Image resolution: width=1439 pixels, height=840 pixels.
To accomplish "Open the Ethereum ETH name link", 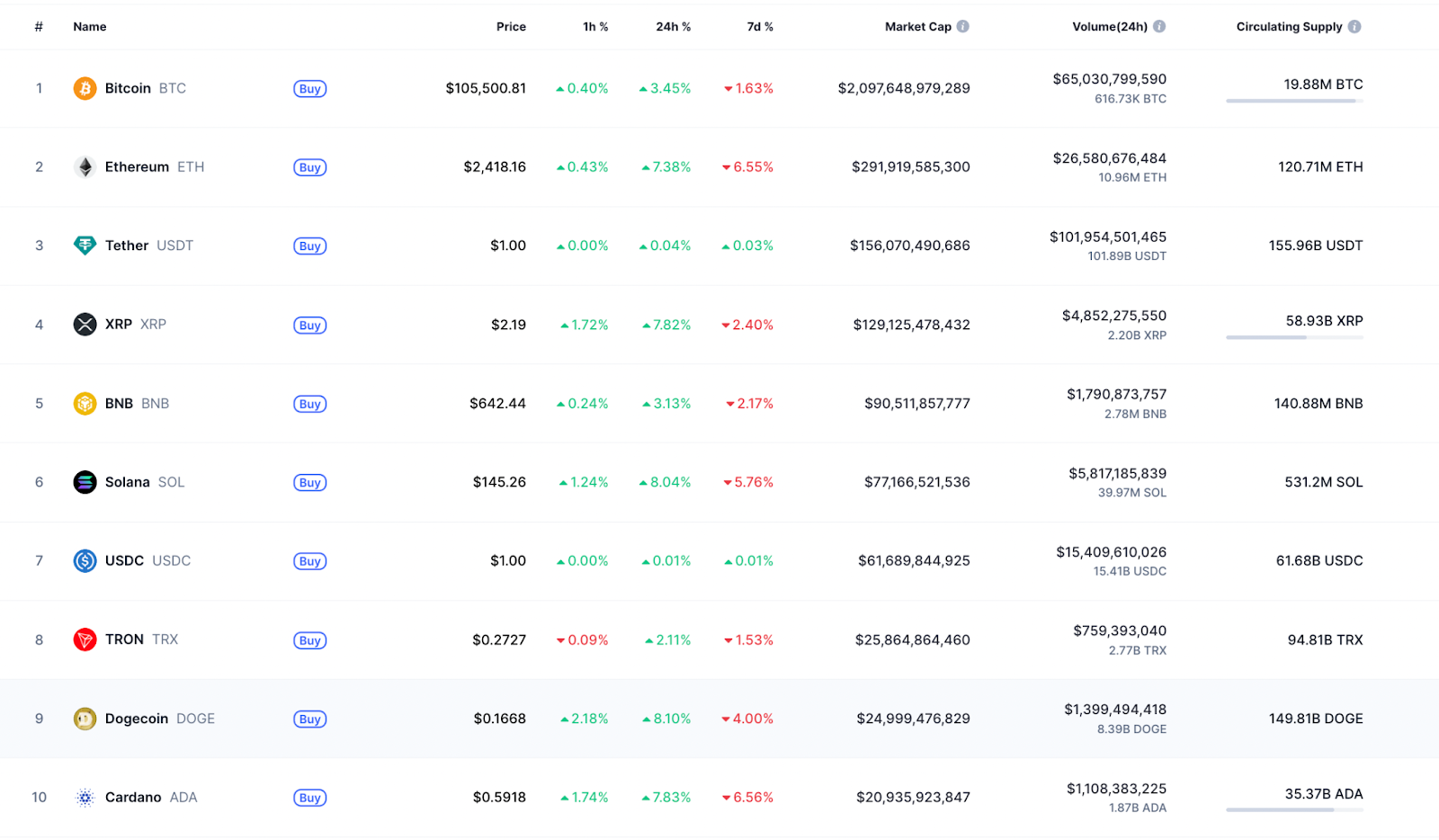I will [x=155, y=167].
